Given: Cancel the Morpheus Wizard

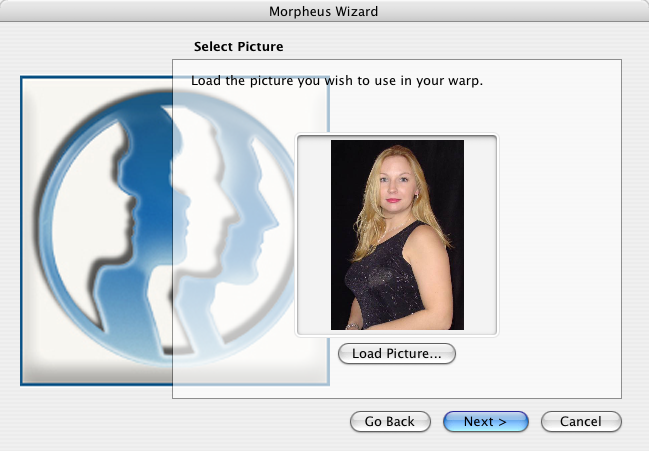Looking at the screenshot, I should coord(581,421).
